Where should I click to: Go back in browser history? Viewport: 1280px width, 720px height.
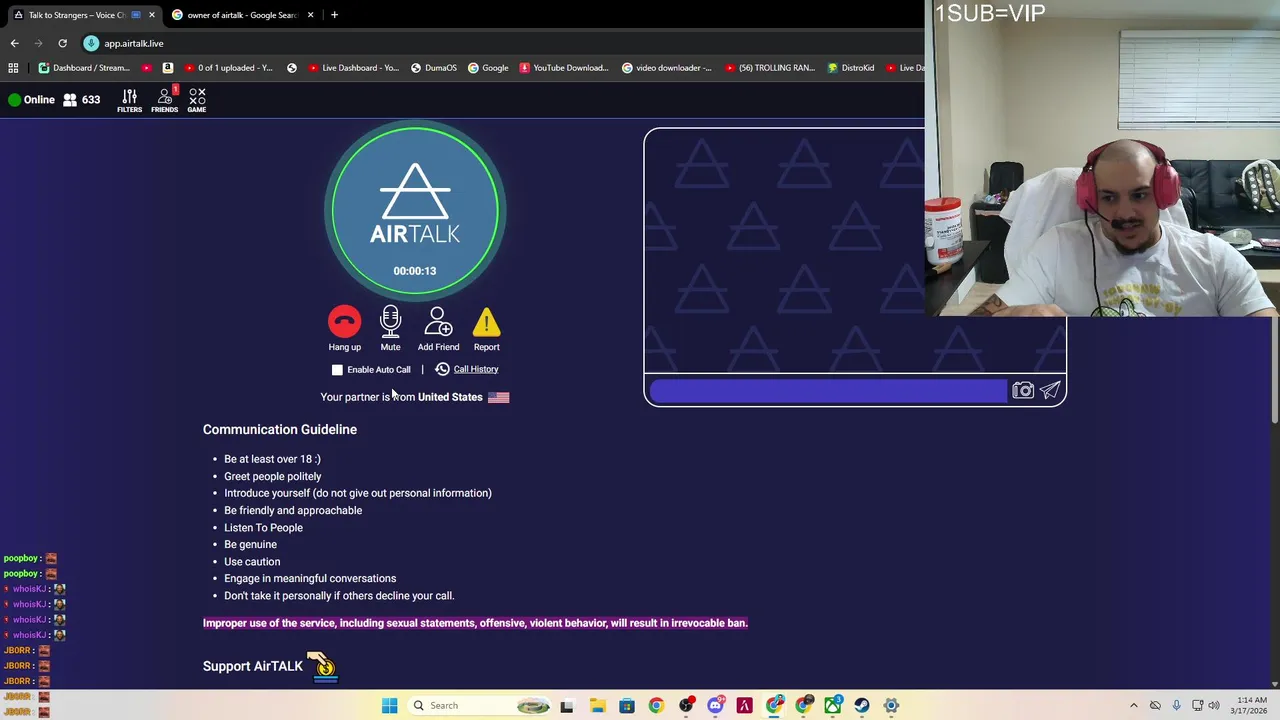point(14,43)
